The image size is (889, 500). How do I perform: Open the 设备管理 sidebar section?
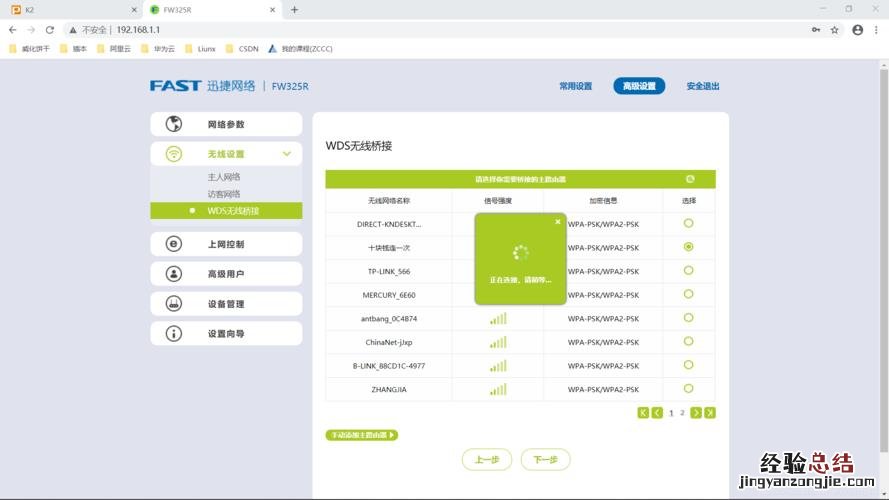(x=226, y=304)
